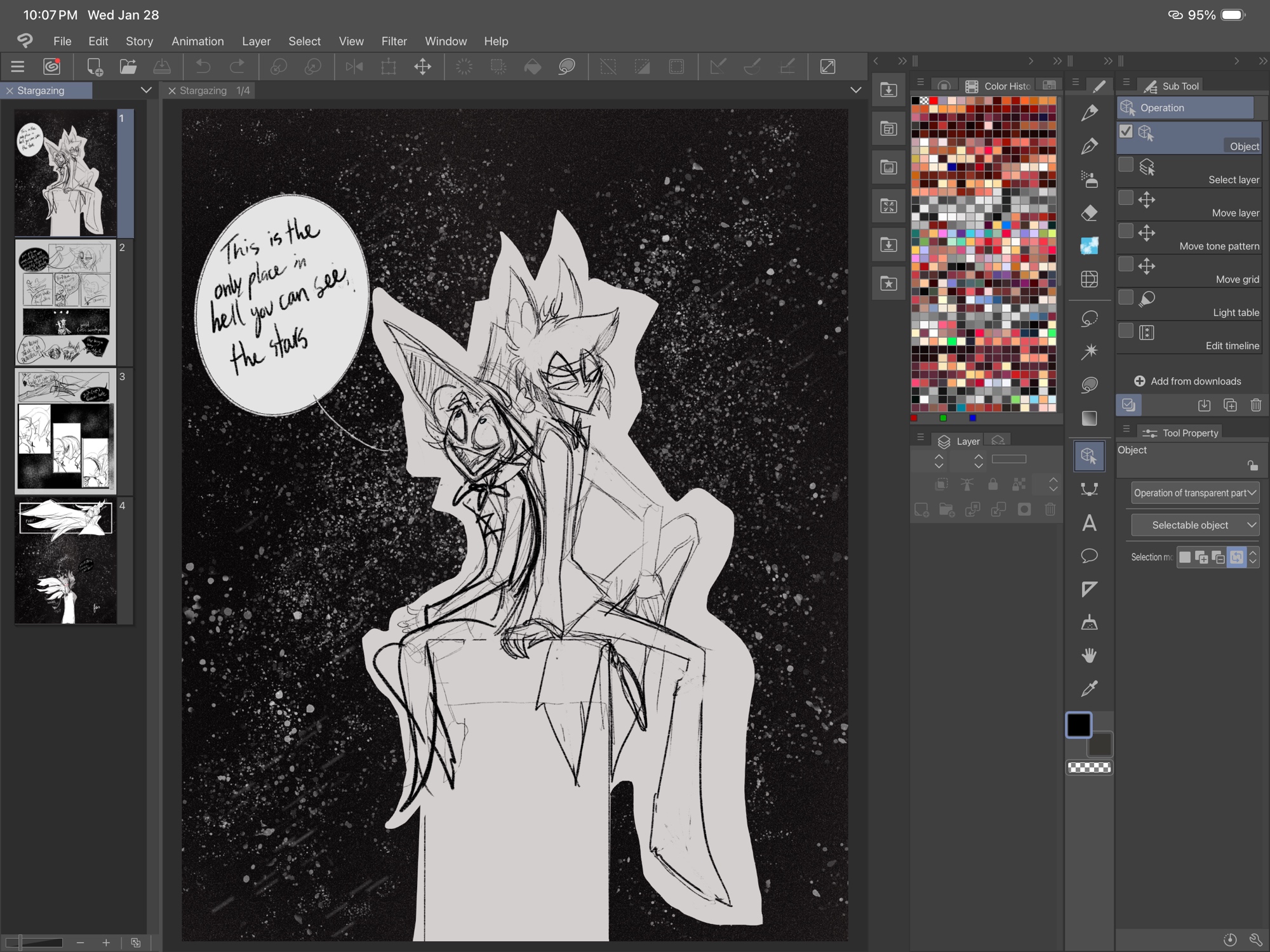Expand the page manager dropdown chevron
Image resolution: width=1270 pixels, height=952 pixels.
coord(146,90)
